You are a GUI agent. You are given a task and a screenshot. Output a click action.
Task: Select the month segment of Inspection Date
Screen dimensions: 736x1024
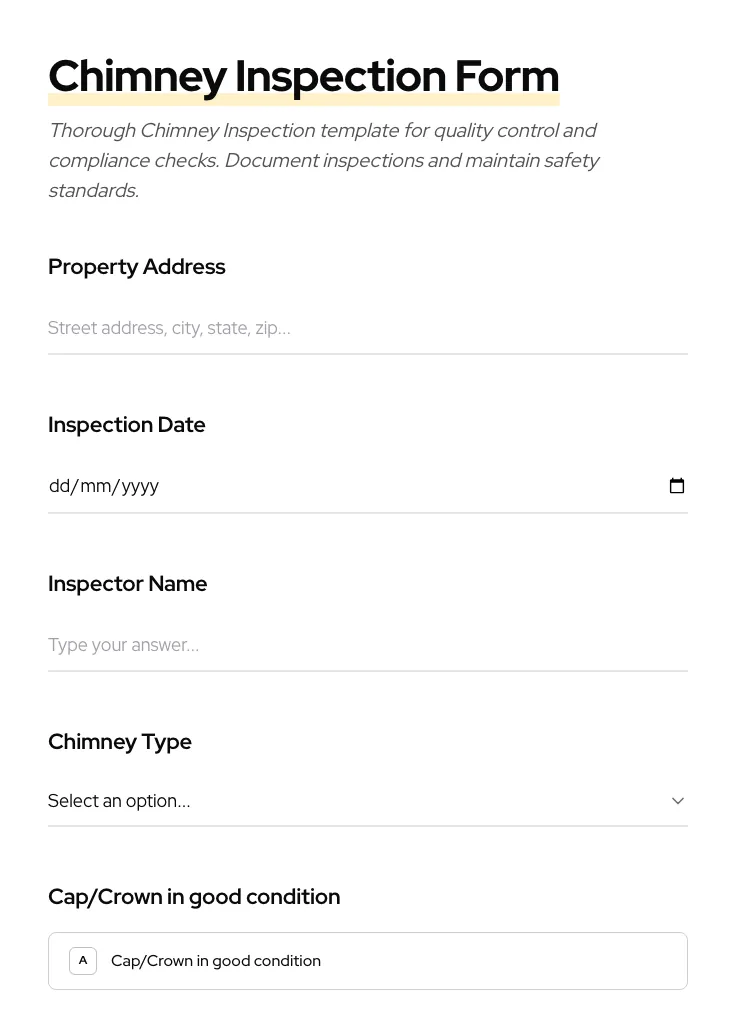[96, 486]
